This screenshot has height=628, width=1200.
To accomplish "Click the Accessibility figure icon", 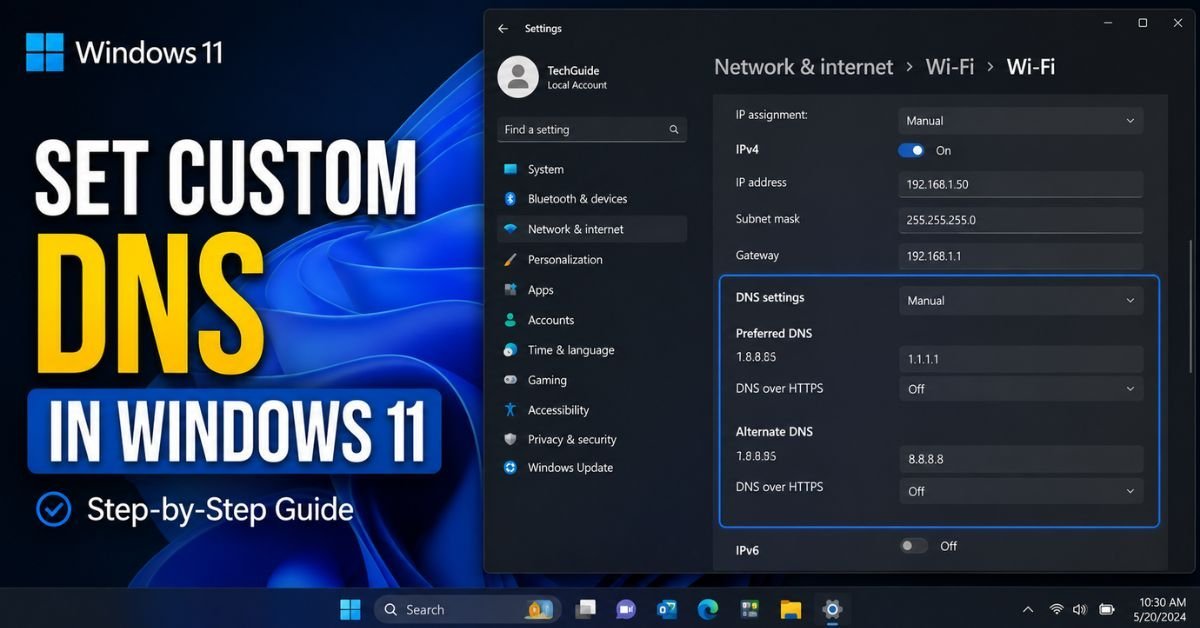I will (x=511, y=410).
